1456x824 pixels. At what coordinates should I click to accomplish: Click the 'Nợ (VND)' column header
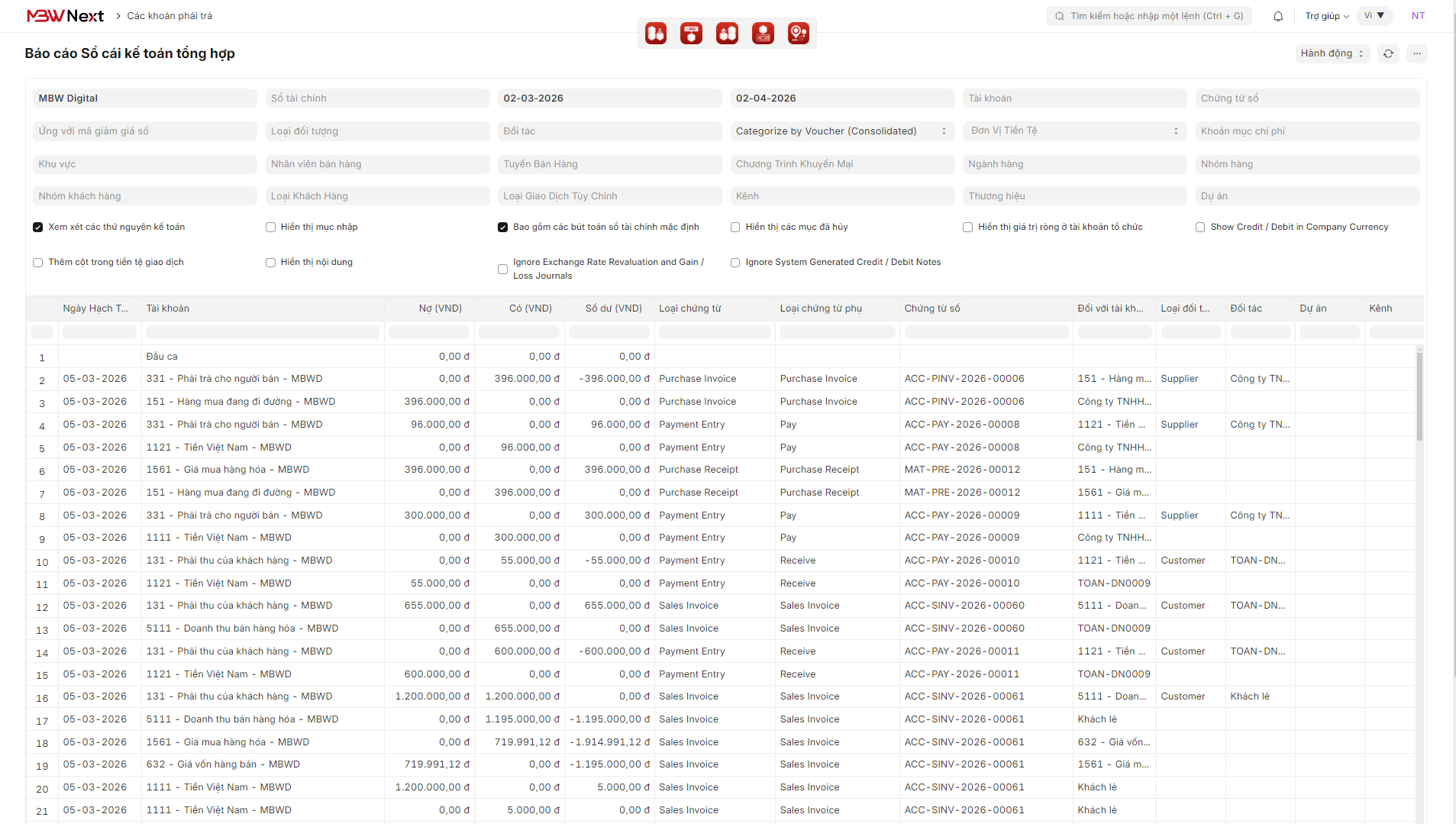tap(429, 309)
